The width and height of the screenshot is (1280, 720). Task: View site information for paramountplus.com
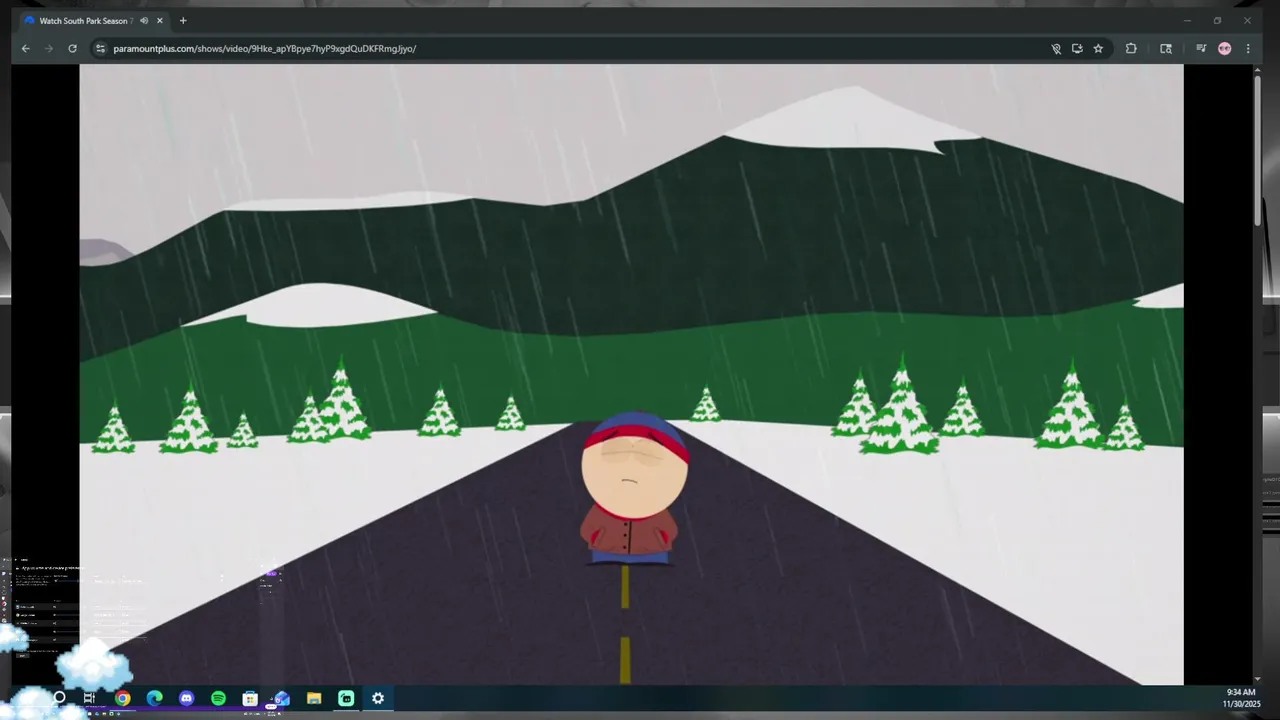pos(100,48)
